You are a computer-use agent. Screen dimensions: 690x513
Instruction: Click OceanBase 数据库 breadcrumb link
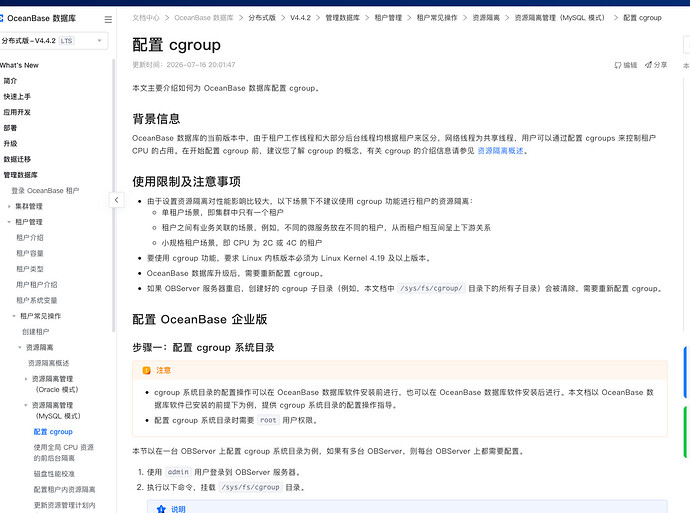tap(204, 18)
